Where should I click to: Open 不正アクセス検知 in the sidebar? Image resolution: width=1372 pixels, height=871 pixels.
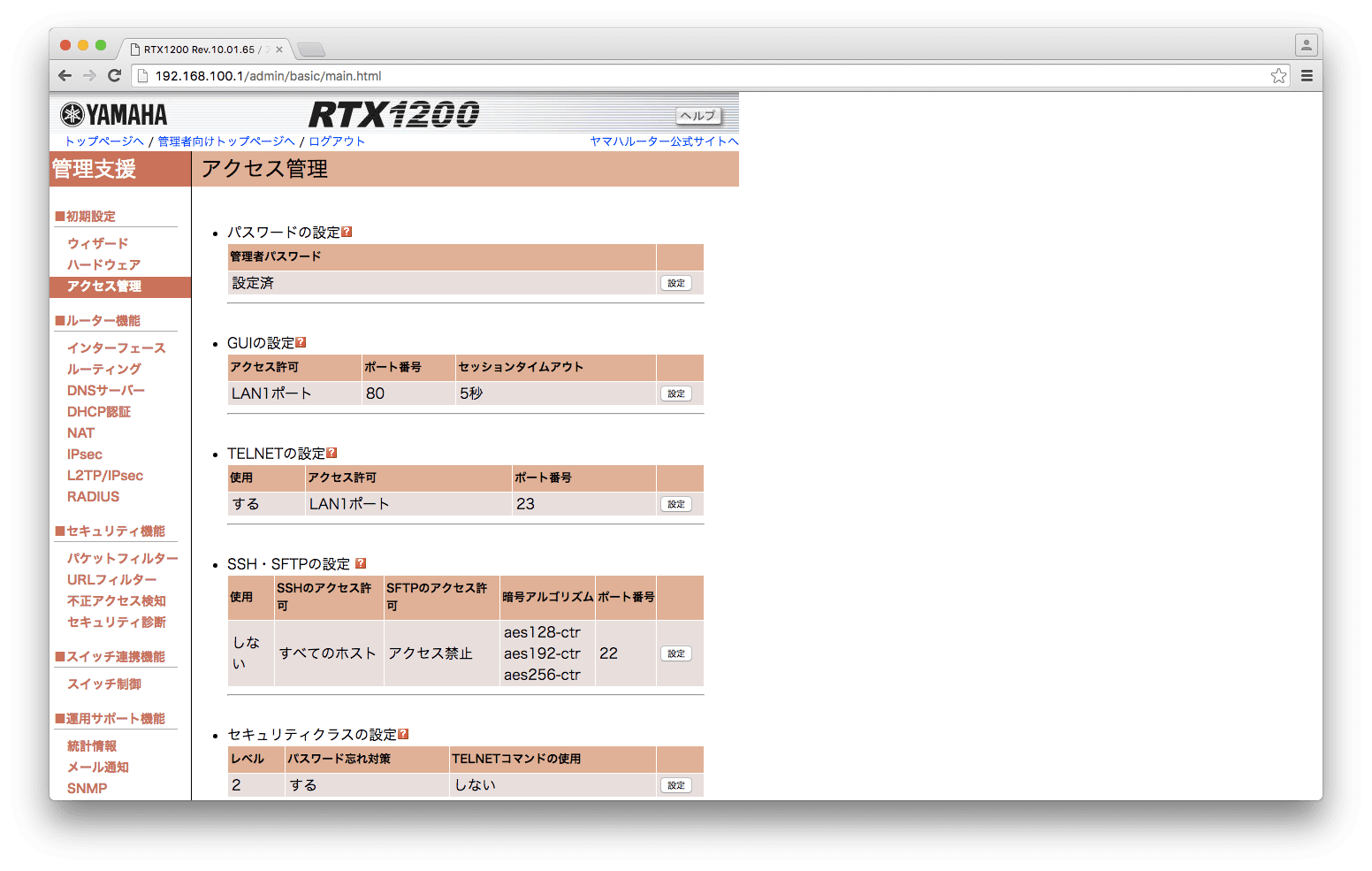coord(117,600)
